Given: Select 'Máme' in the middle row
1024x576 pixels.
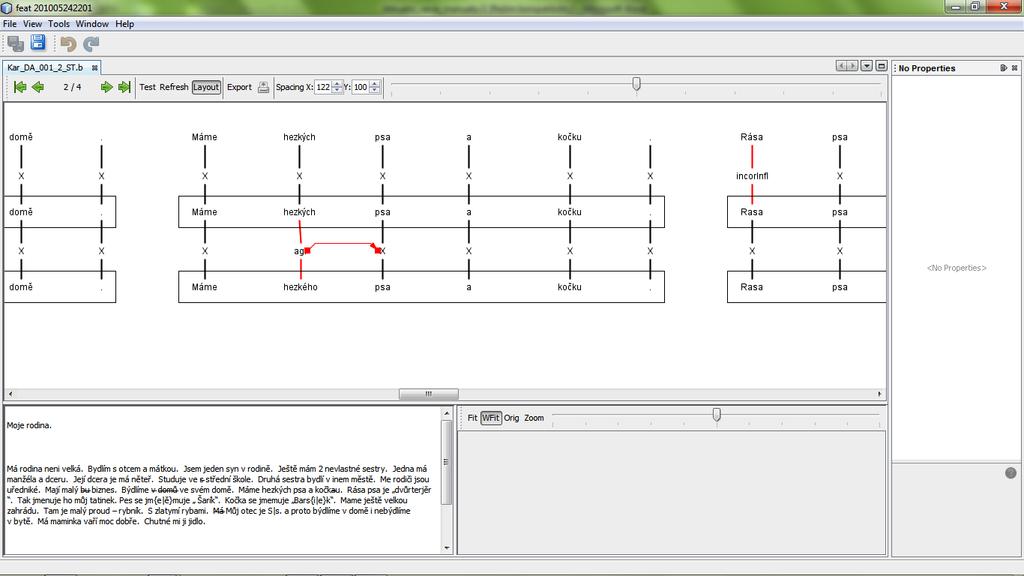Looking at the screenshot, I should (x=204, y=212).
